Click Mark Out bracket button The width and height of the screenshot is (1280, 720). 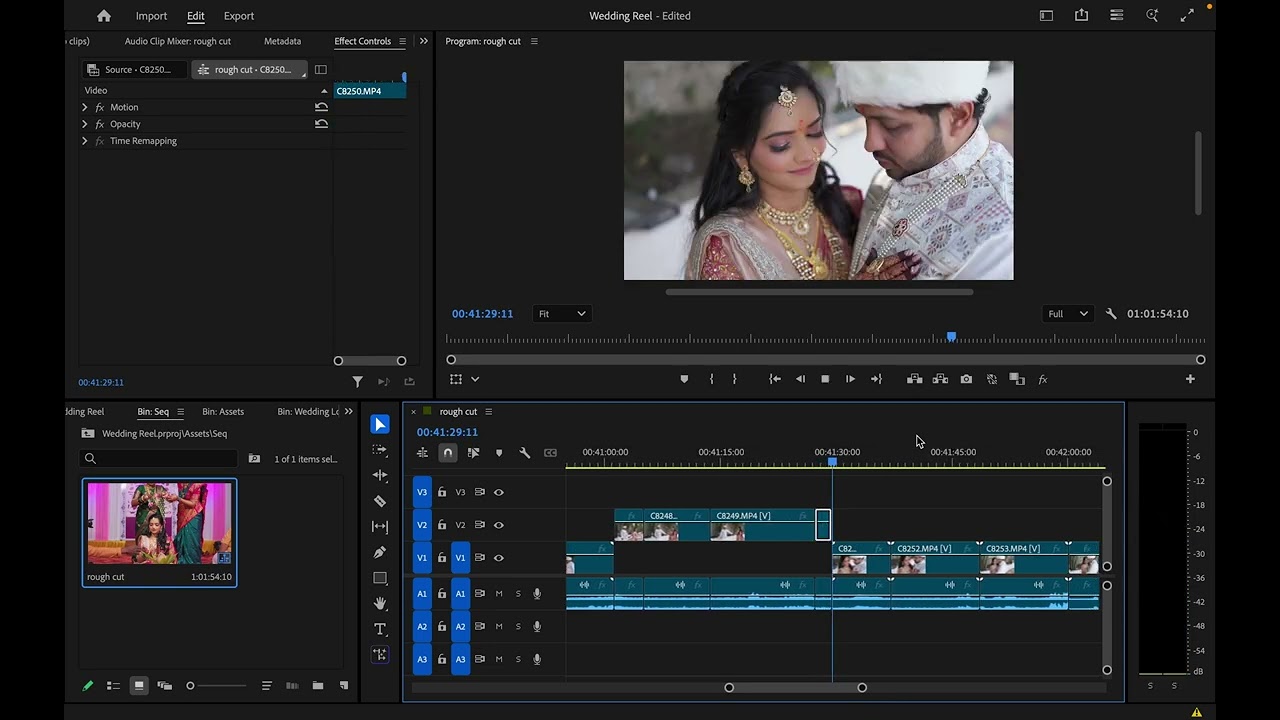click(x=734, y=379)
